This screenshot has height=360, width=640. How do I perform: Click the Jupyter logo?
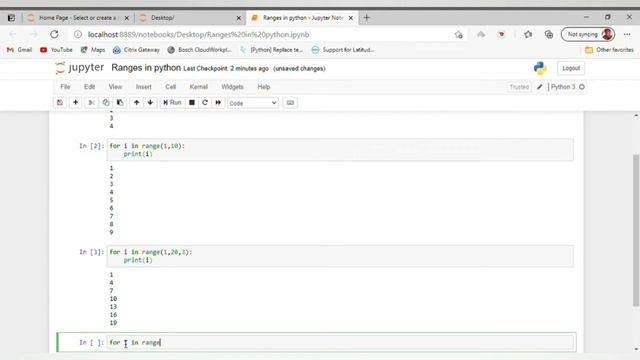(80, 68)
